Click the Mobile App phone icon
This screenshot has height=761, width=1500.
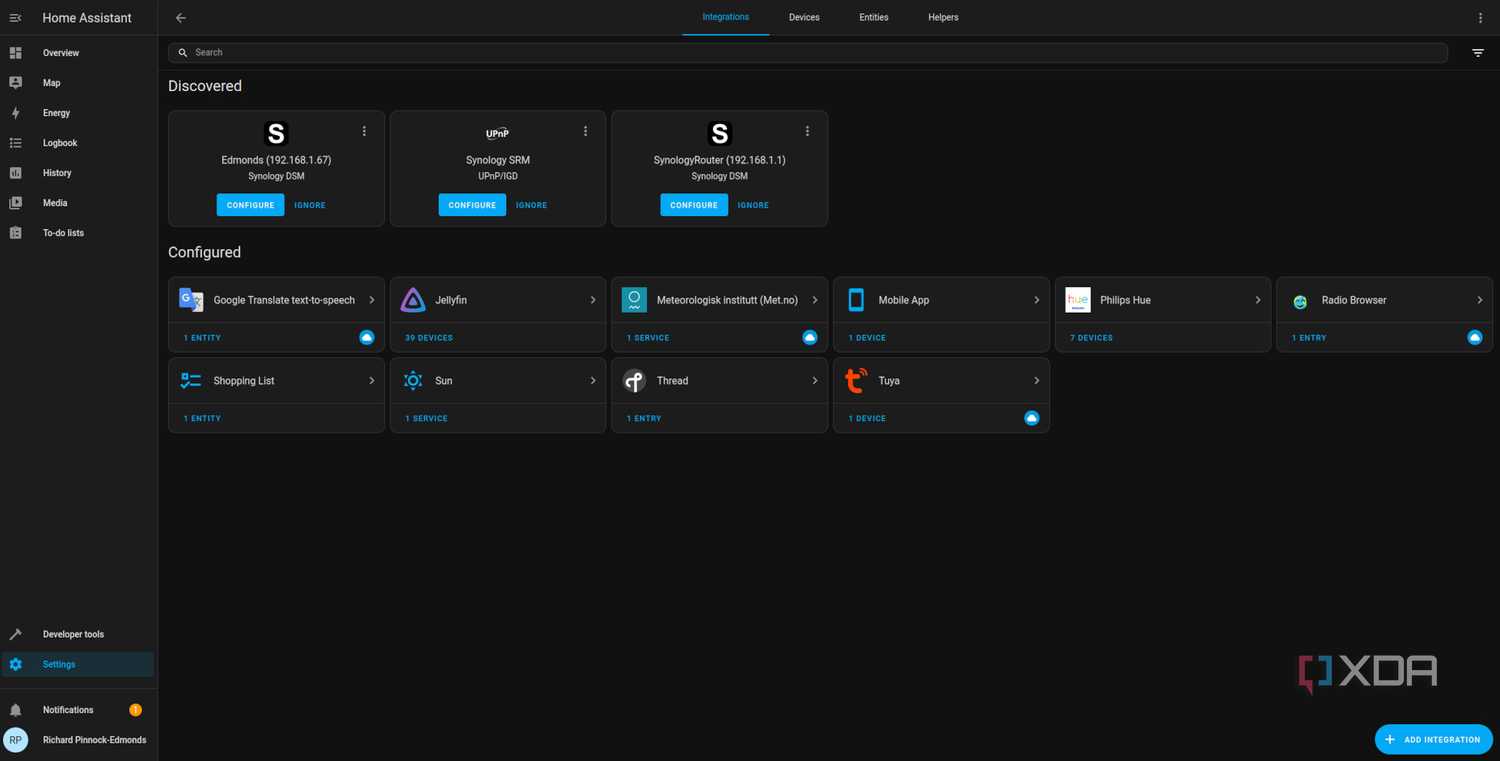pyautogui.click(x=856, y=300)
